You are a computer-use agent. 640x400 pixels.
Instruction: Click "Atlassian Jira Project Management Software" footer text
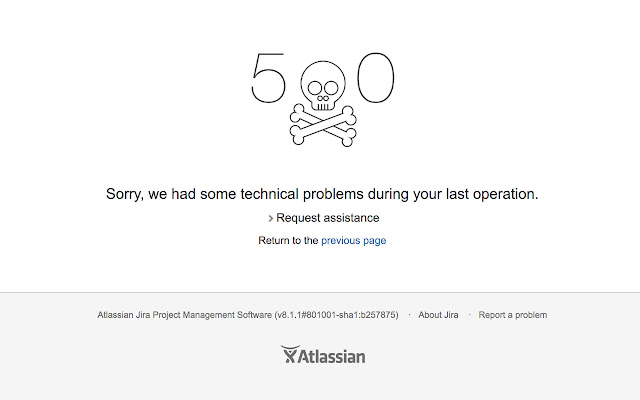click(184, 315)
